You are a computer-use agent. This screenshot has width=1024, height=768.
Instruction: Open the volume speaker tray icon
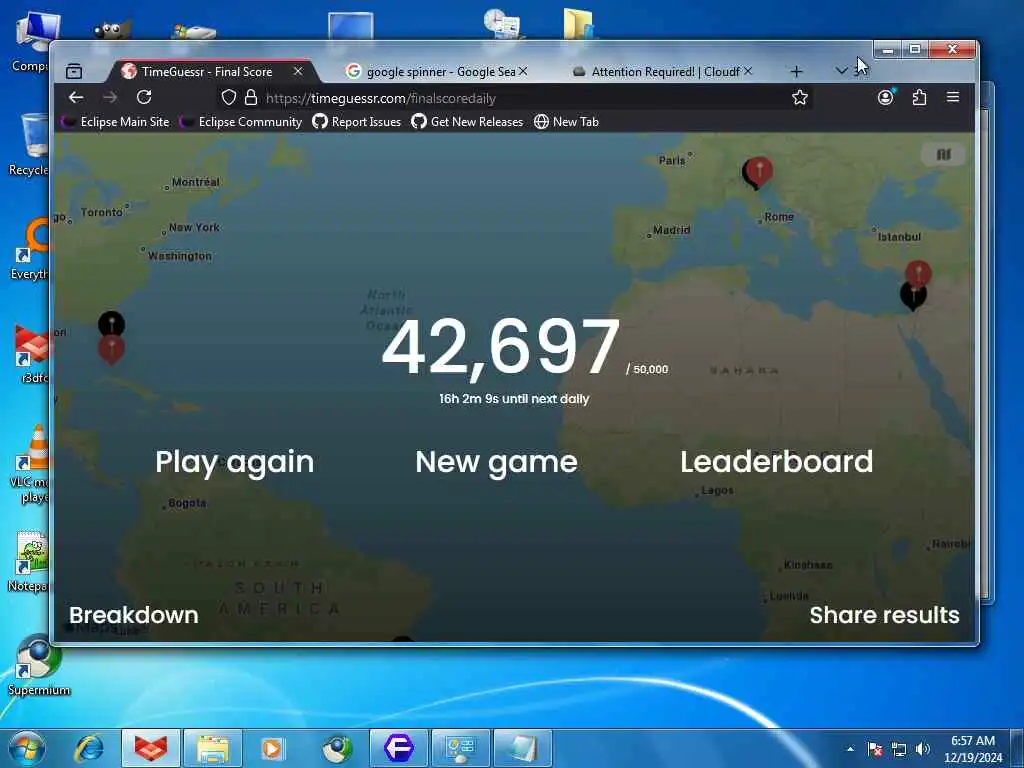923,749
